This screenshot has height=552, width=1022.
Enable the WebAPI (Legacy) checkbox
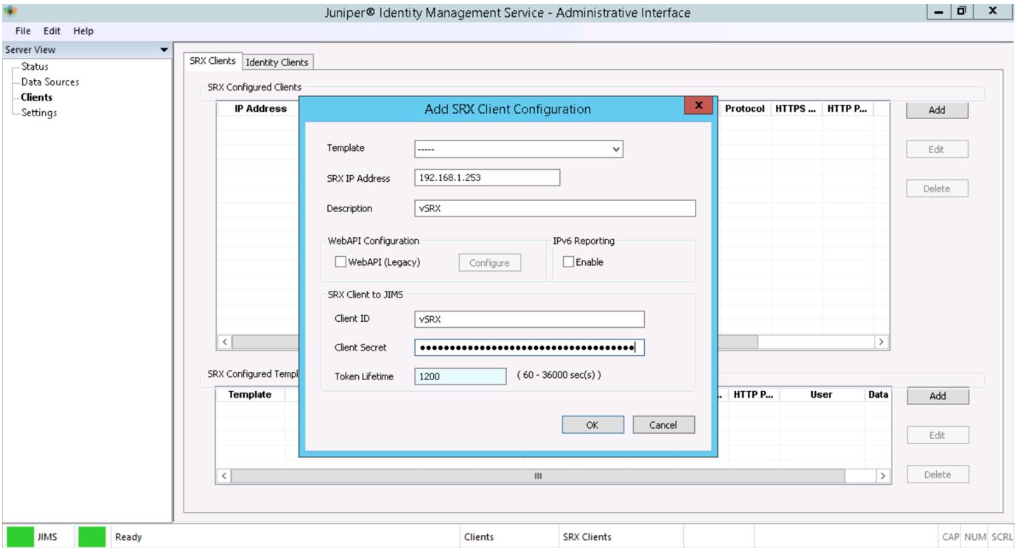[x=341, y=262]
